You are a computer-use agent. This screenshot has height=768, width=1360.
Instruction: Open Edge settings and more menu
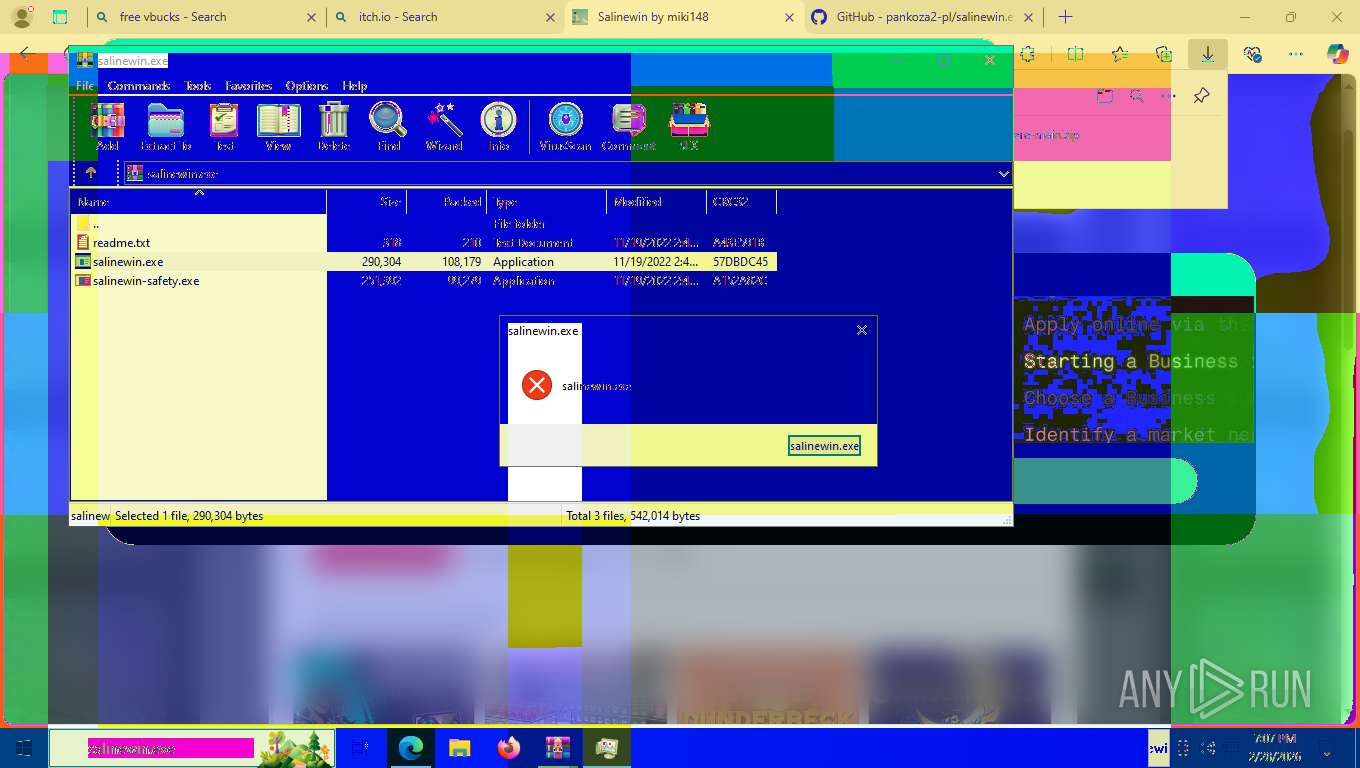tap(1296, 54)
